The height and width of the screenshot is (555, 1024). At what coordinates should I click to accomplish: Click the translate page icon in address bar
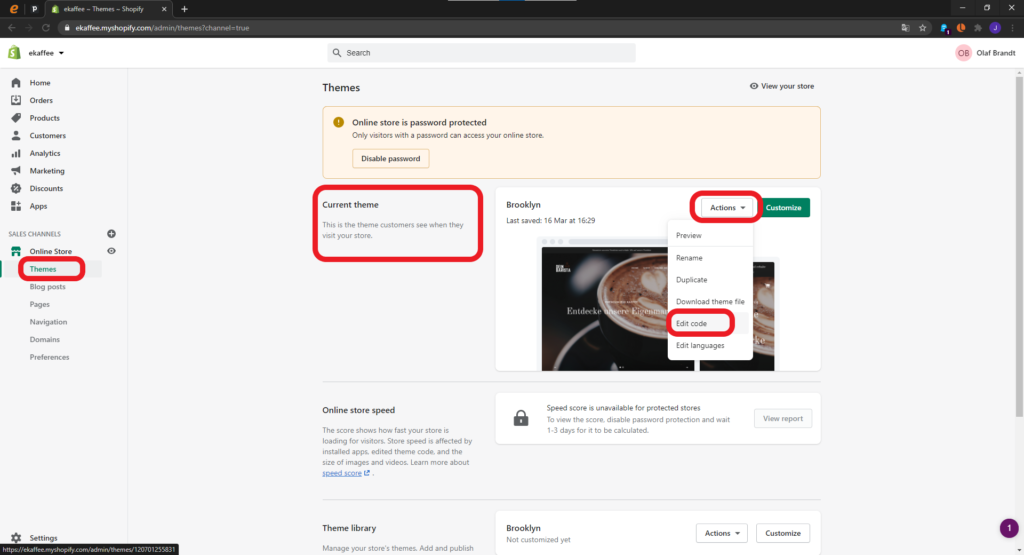click(905, 28)
